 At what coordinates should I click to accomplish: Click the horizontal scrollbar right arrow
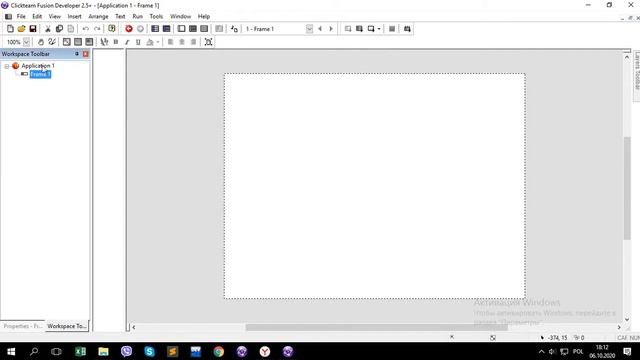[x=619, y=327]
